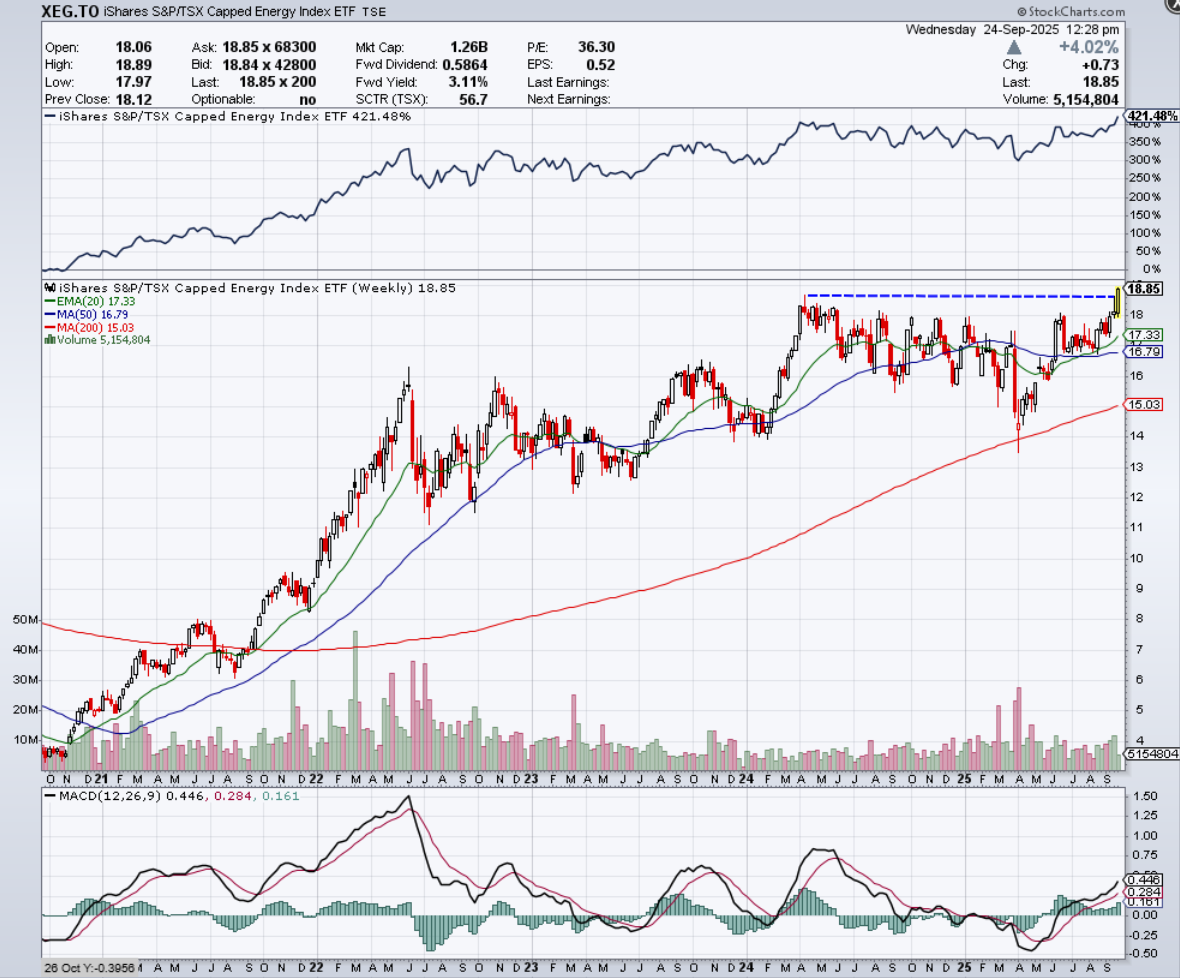Click the green volume bars icon in legend

click(x=48, y=340)
